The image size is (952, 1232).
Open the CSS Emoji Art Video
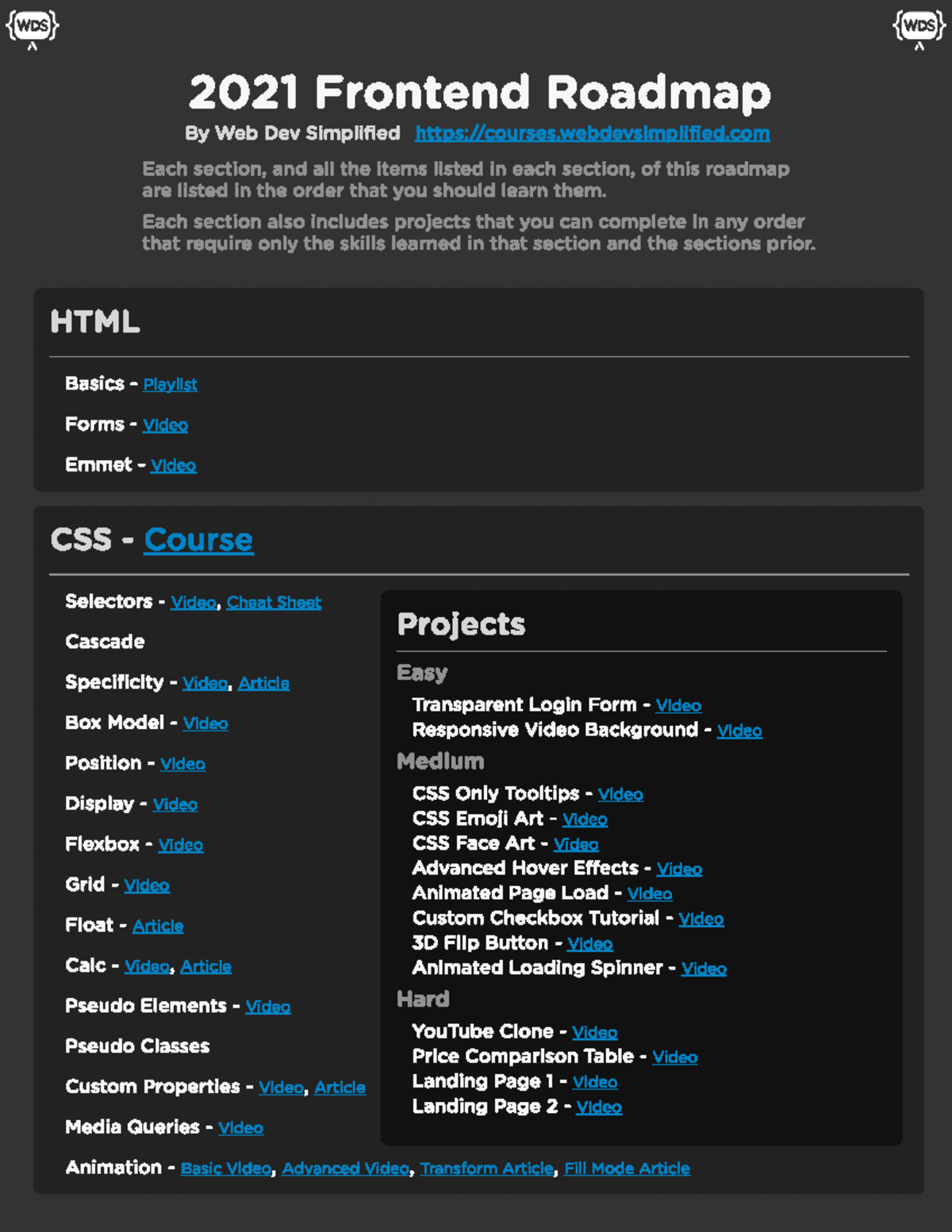[x=585, y=819]
